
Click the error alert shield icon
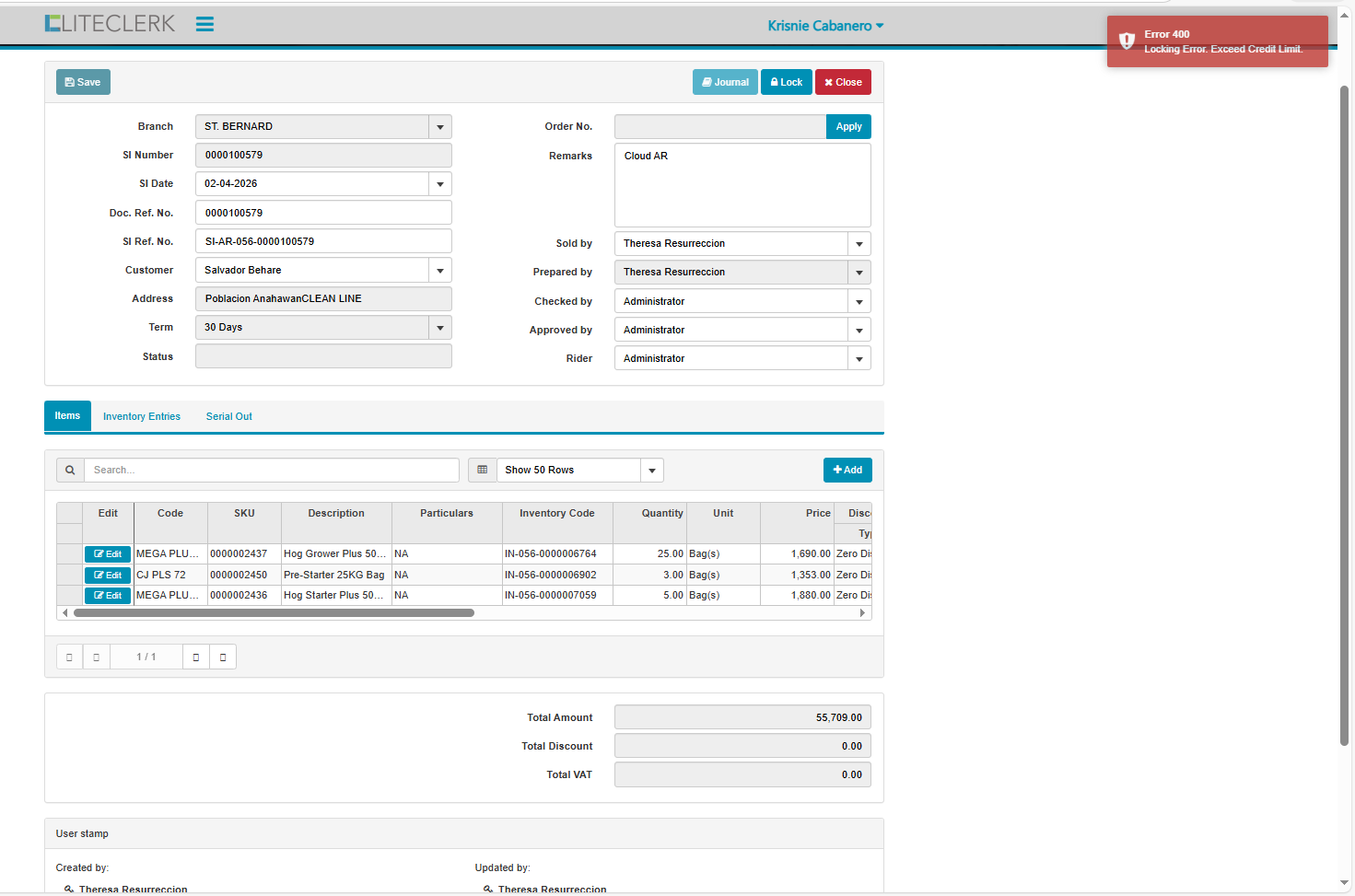pyautogui.click(x=1127, y=41)
